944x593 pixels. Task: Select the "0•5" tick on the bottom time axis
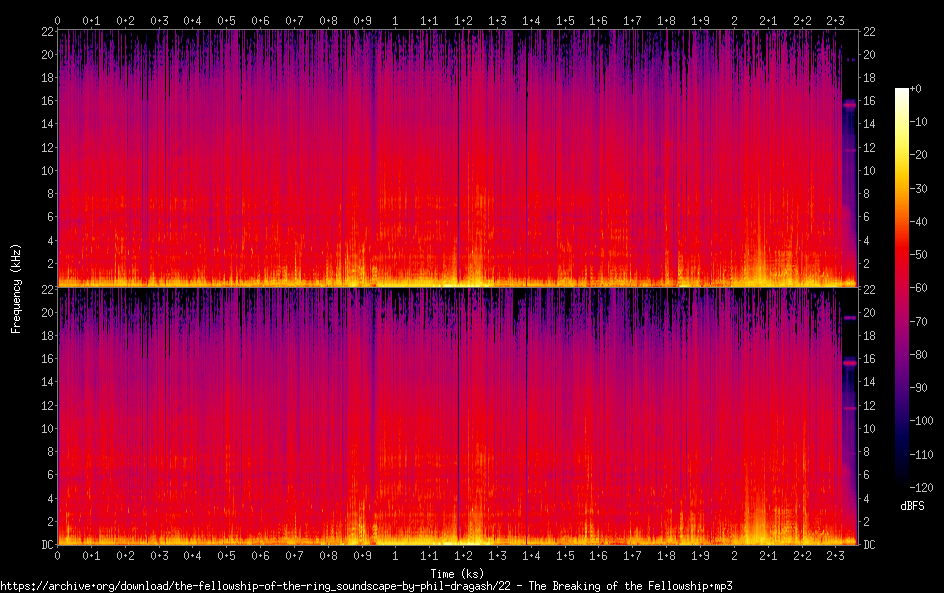tap(226, 556)
